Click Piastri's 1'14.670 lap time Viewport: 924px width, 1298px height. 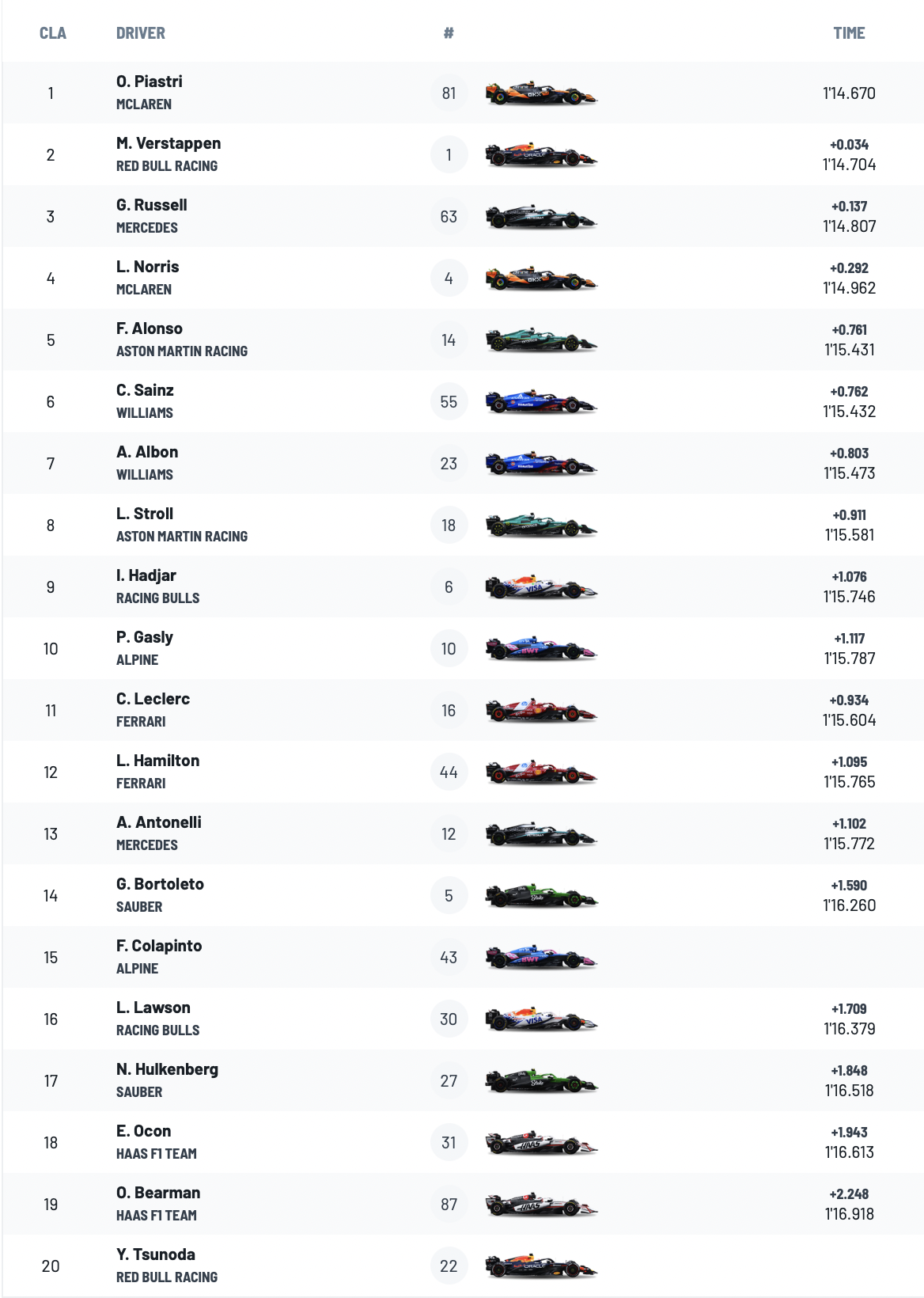[x=849, y=93]
